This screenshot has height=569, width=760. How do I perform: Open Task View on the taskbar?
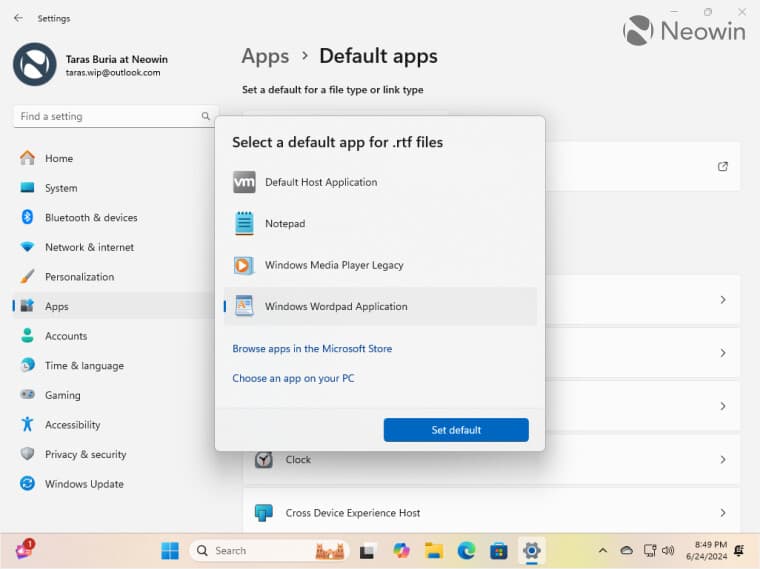(367, 552)
